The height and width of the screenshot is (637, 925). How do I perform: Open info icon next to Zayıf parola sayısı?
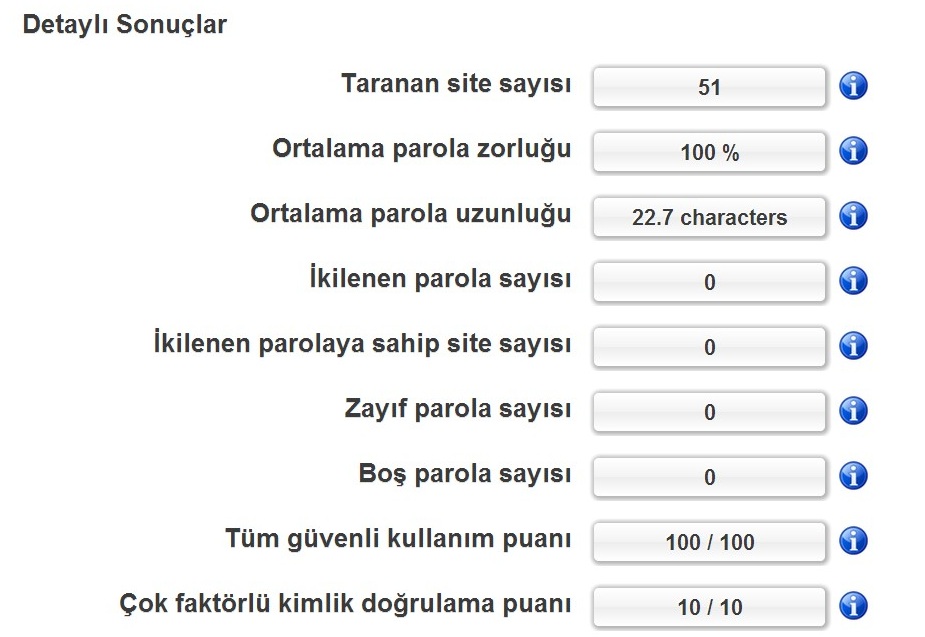(x=853, y=411)
